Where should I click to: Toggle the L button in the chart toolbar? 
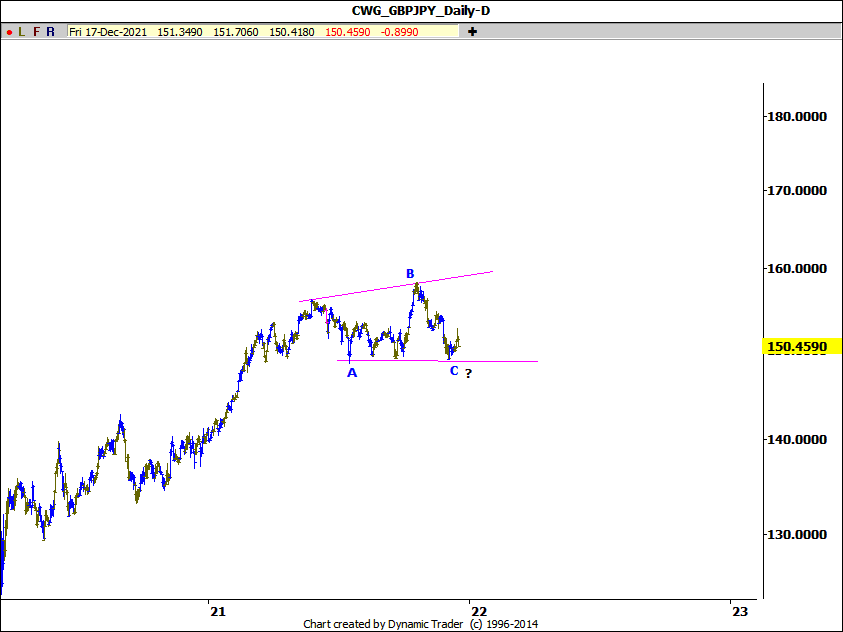[22, 32]
